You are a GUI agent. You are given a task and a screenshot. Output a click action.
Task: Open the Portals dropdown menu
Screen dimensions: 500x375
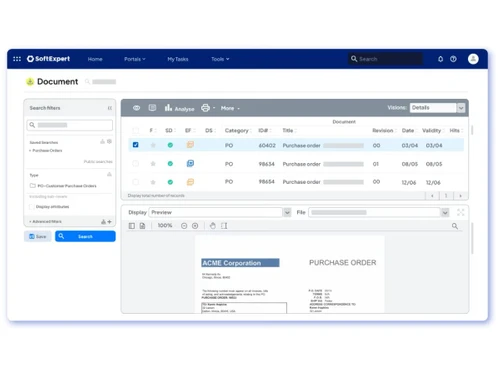tap(135, 59)
